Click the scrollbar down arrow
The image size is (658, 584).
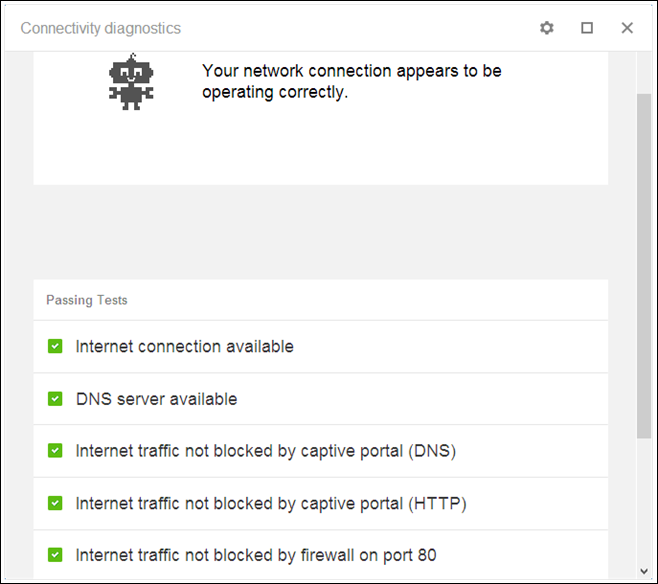click(x=644, y=572)
